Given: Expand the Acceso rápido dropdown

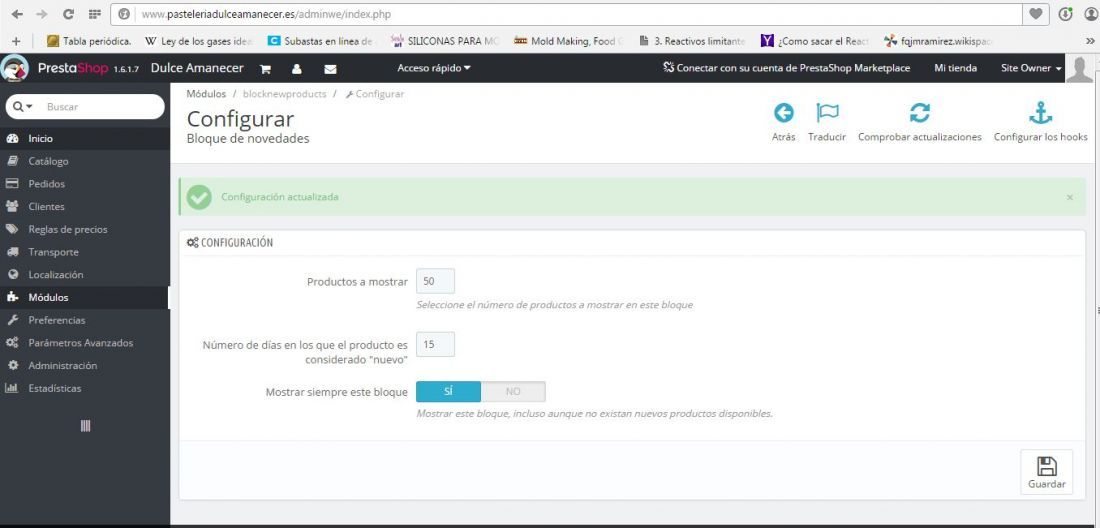Looking at the screenshot, I should 434,68.
